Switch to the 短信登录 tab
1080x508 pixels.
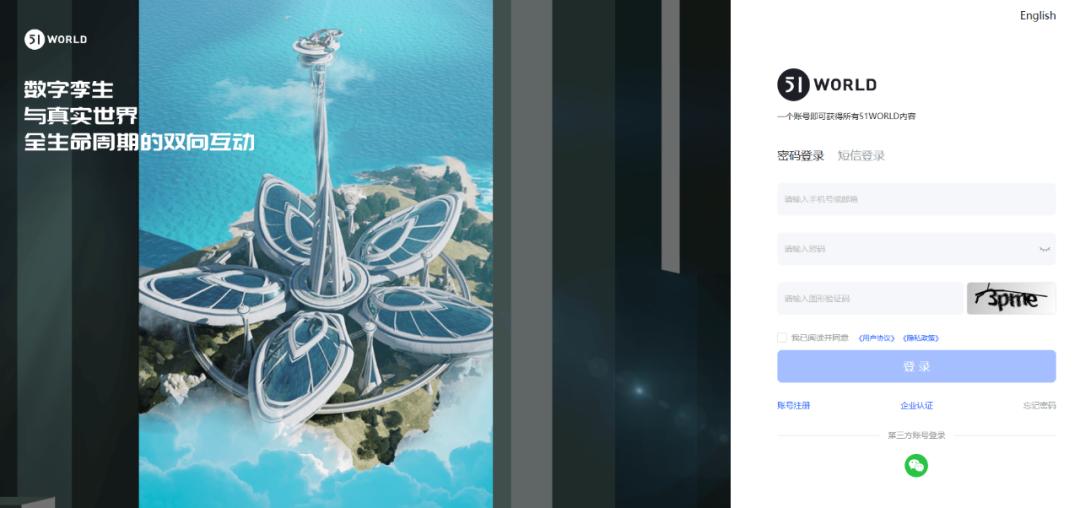click(861, 156)
